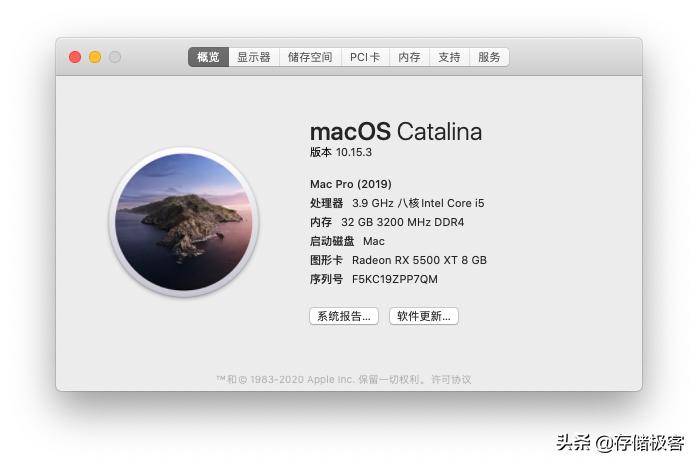
Task: Switch to the PCI卡 tab
Action: point(365,57)
